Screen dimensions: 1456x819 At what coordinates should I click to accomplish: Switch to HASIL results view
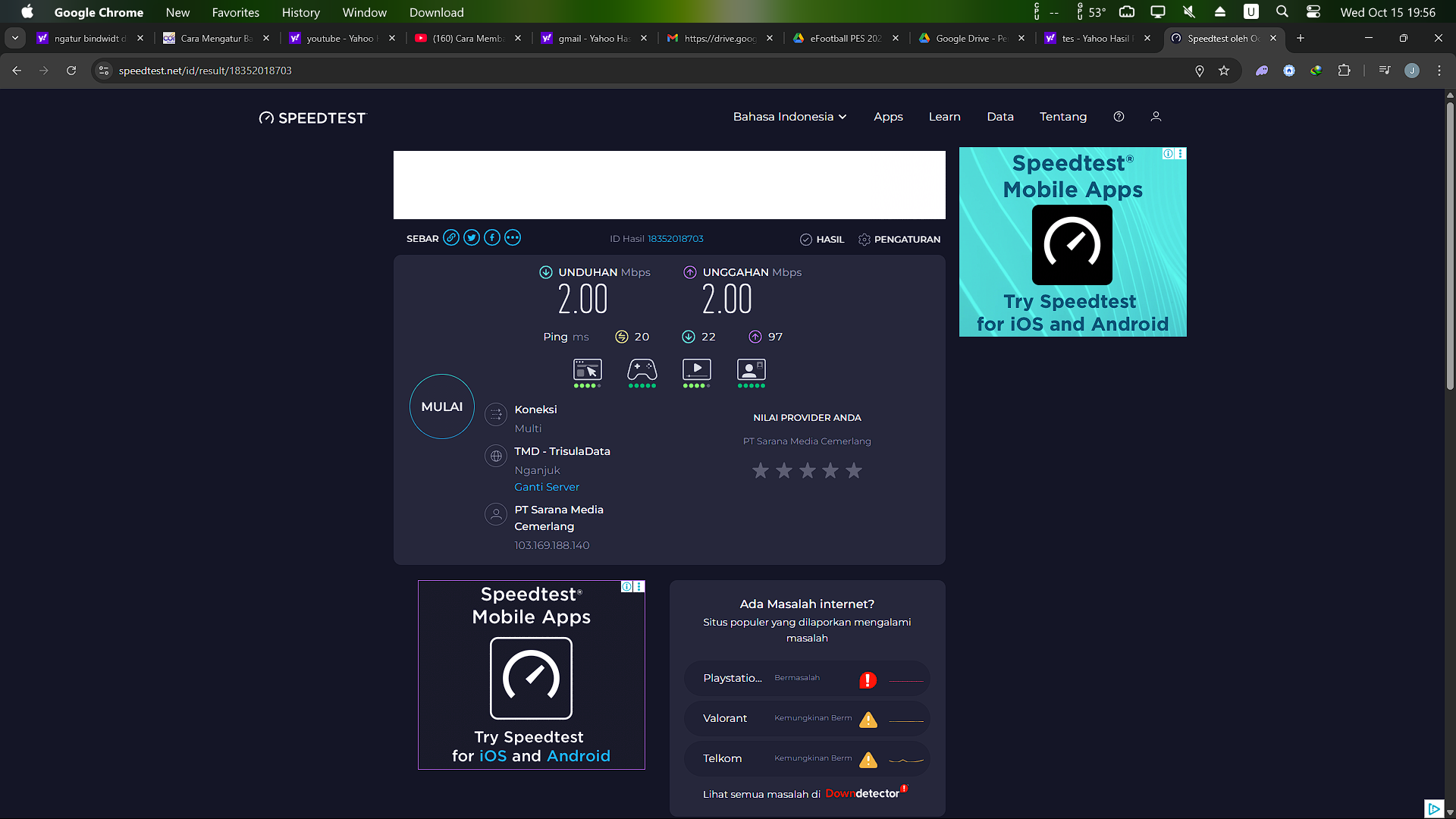click(x=822, y=239)
